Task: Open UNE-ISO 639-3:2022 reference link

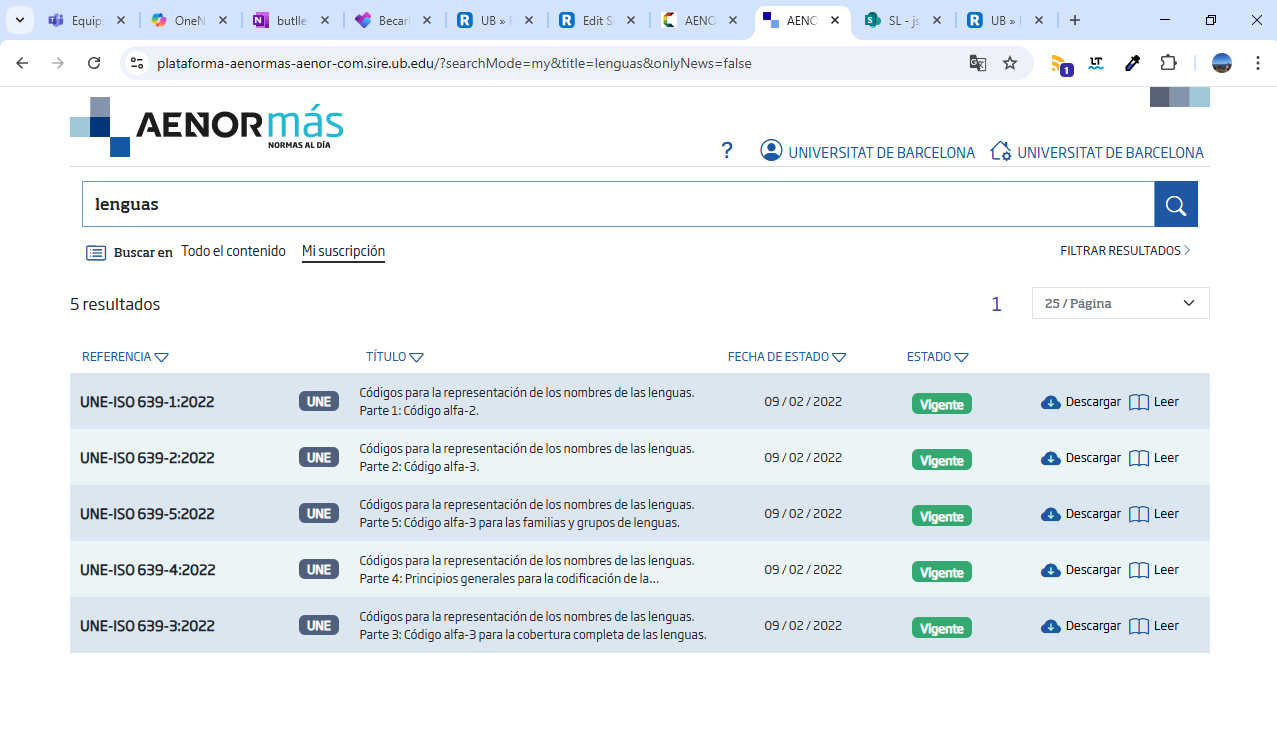Action: pyautogui.click(x=147, y=626)
